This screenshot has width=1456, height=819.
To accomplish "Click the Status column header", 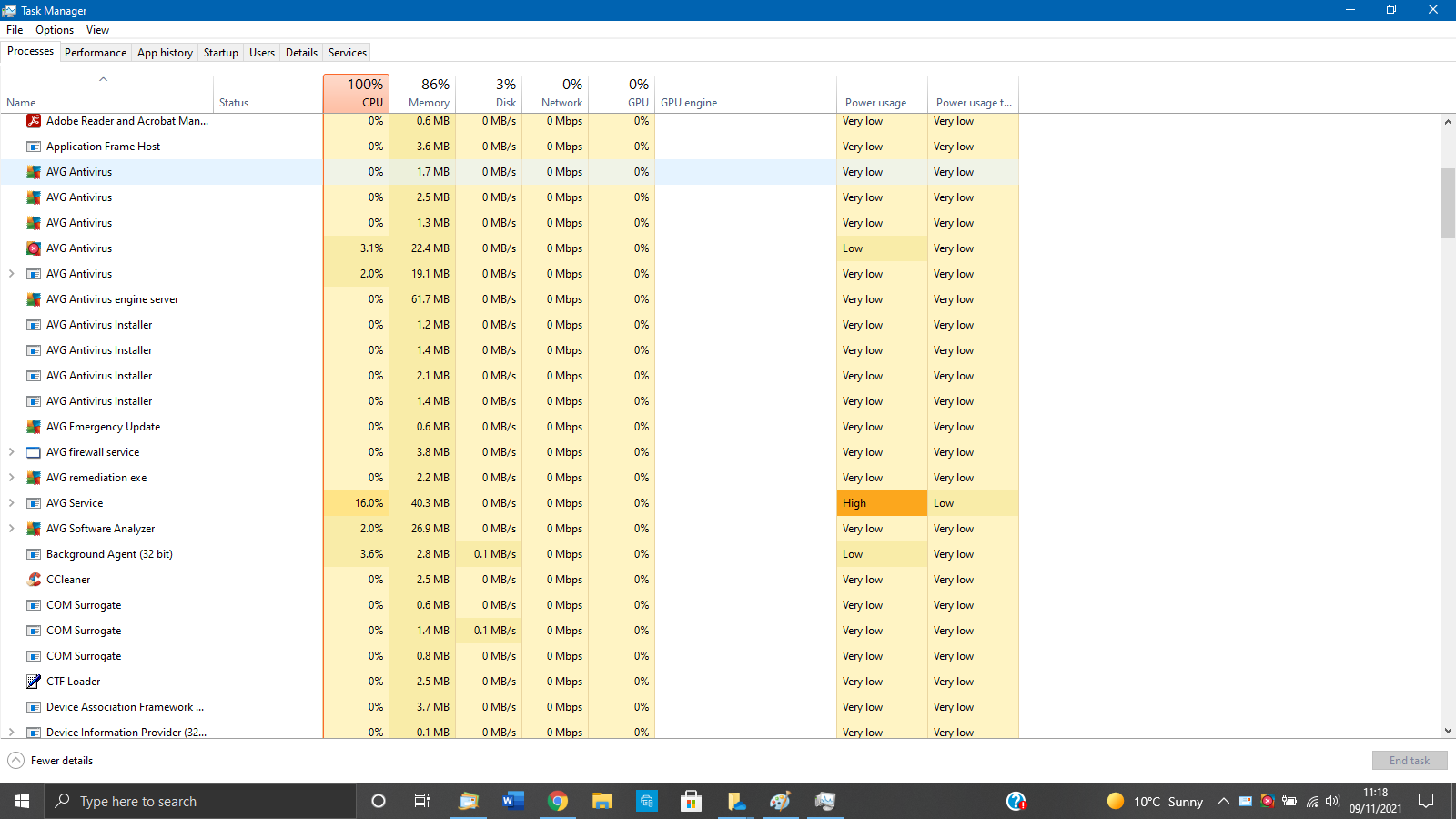I will click(268, 94).
